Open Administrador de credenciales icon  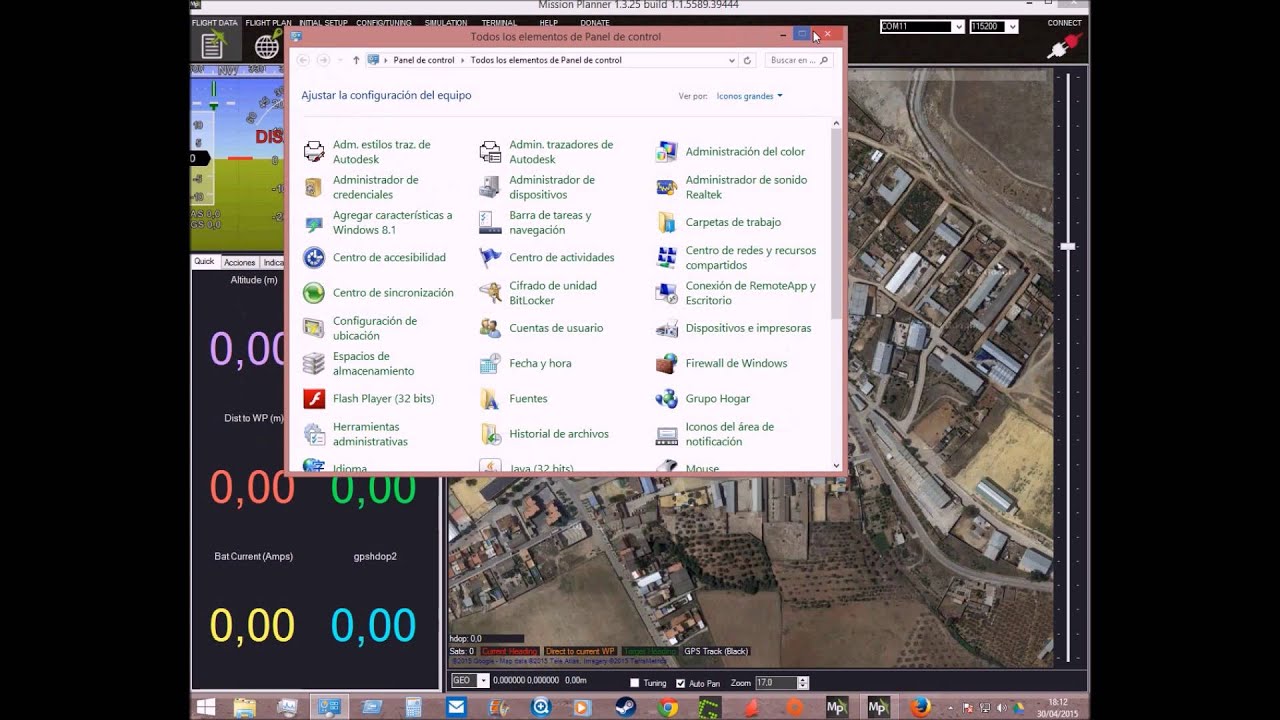click(x=314, y=187)
